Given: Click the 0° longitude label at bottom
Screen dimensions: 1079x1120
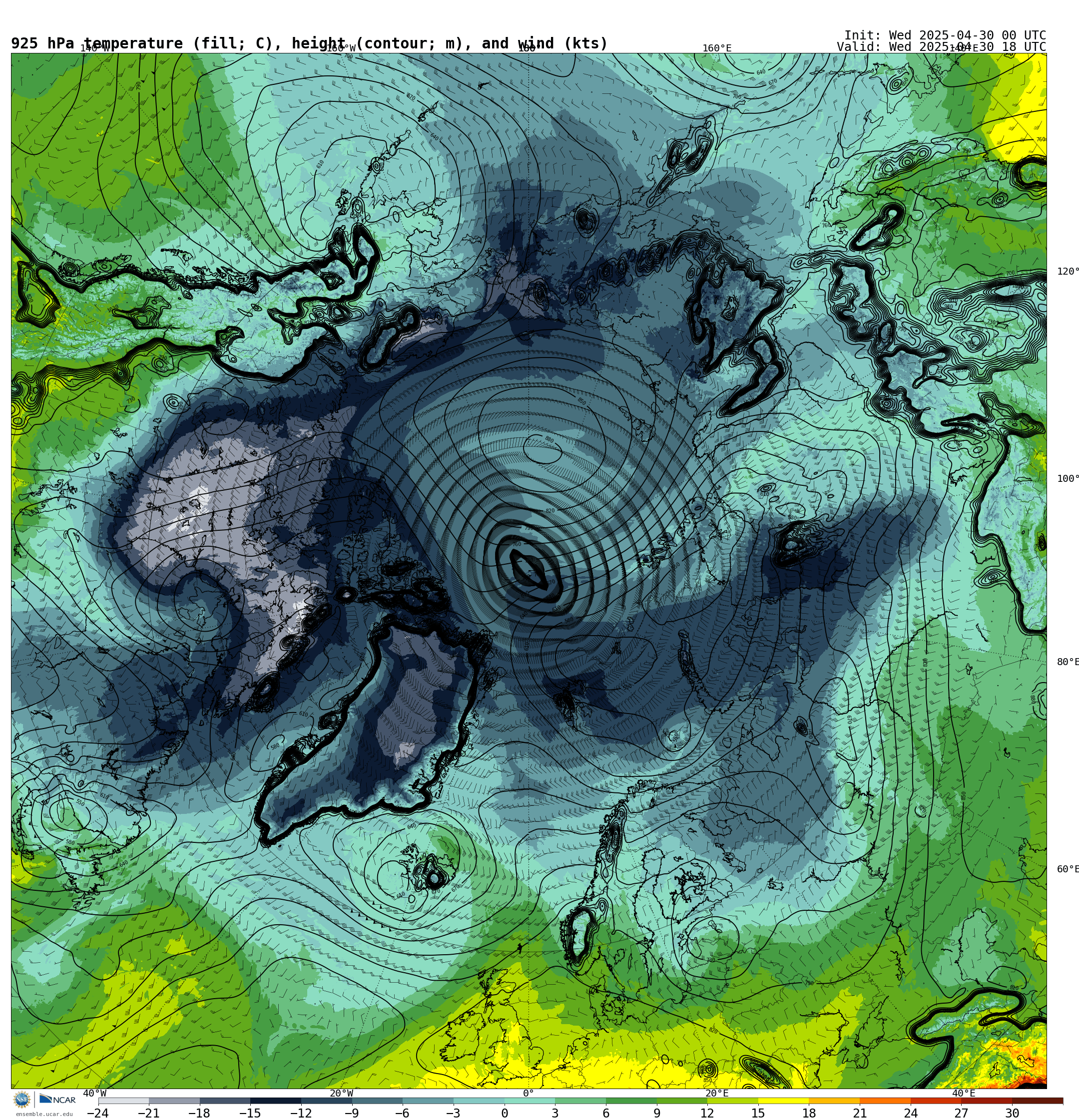Looking at the screenshot, I should click(x=529, y=1093).
